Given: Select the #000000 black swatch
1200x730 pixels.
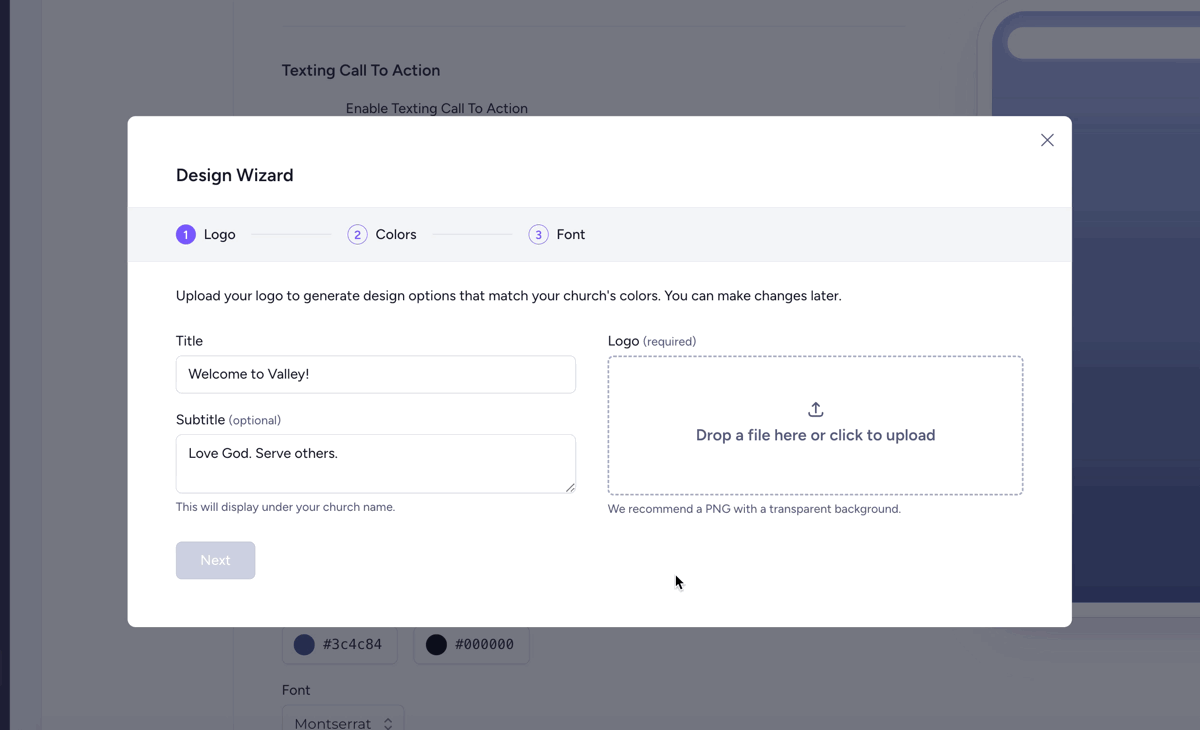Looking at the screenshot, I should coord(471,644).
